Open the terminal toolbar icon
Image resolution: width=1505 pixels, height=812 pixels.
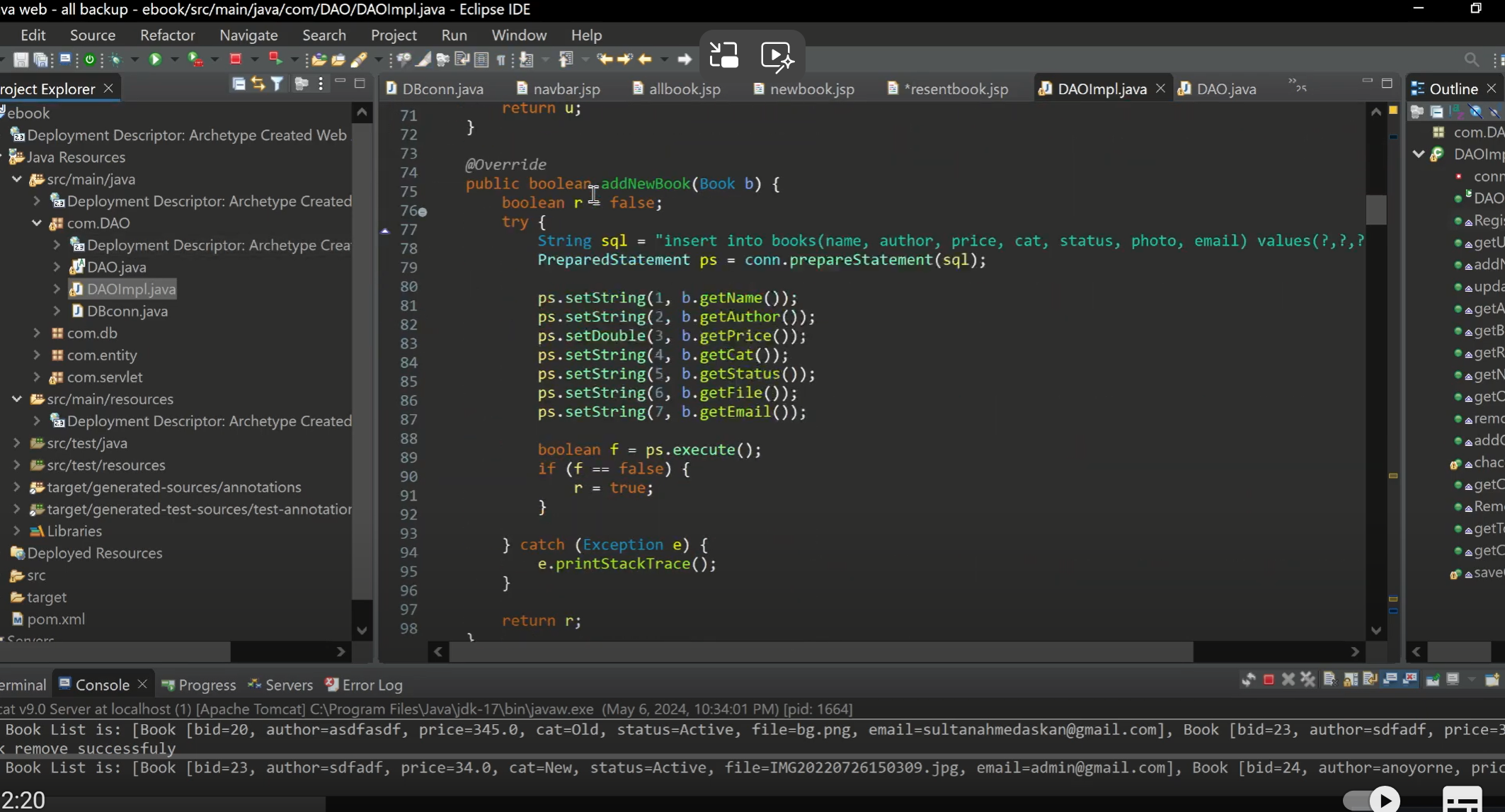click(x=65, y=59)
